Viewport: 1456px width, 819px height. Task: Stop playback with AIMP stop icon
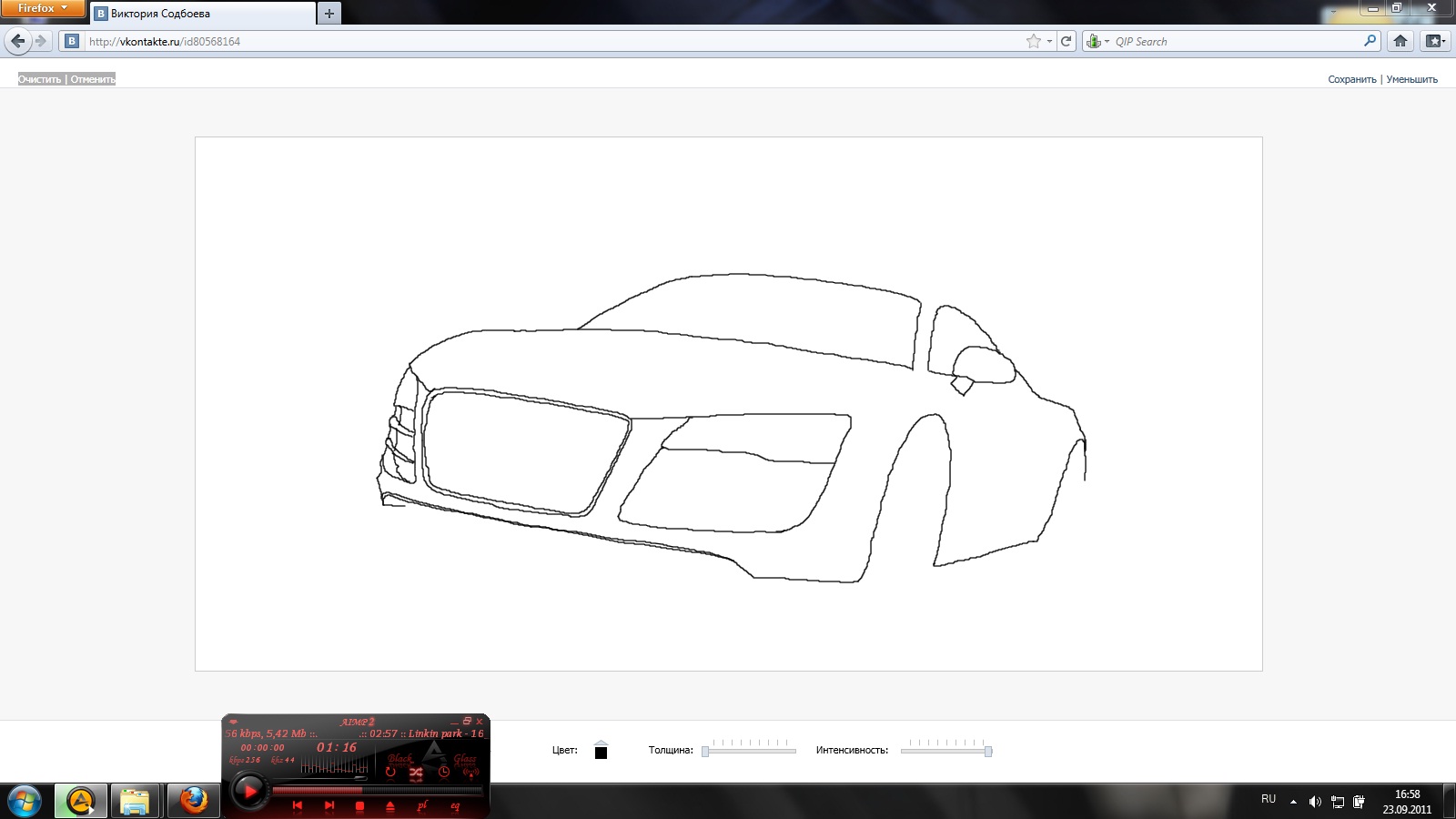point(359,806)
